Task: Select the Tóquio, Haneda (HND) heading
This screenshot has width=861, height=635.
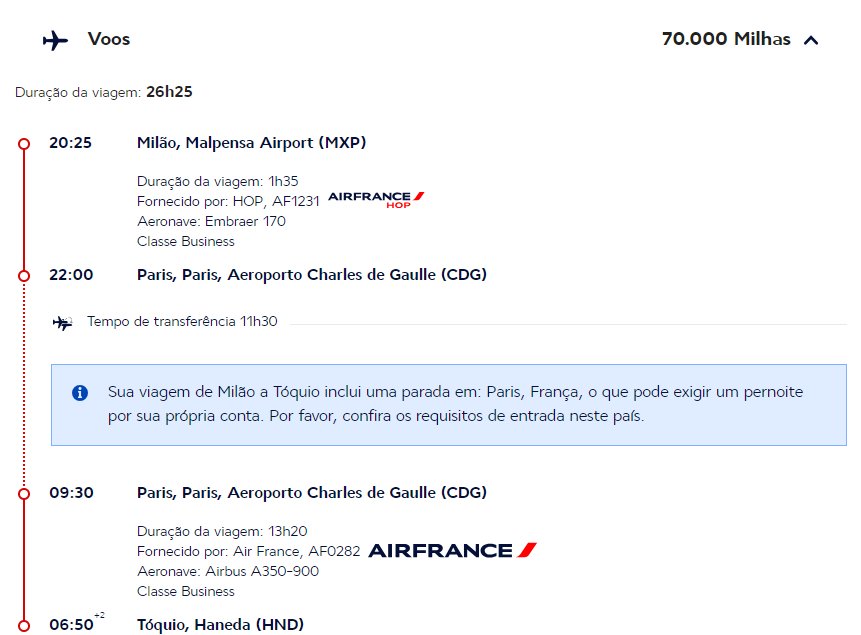Action: 220,625
